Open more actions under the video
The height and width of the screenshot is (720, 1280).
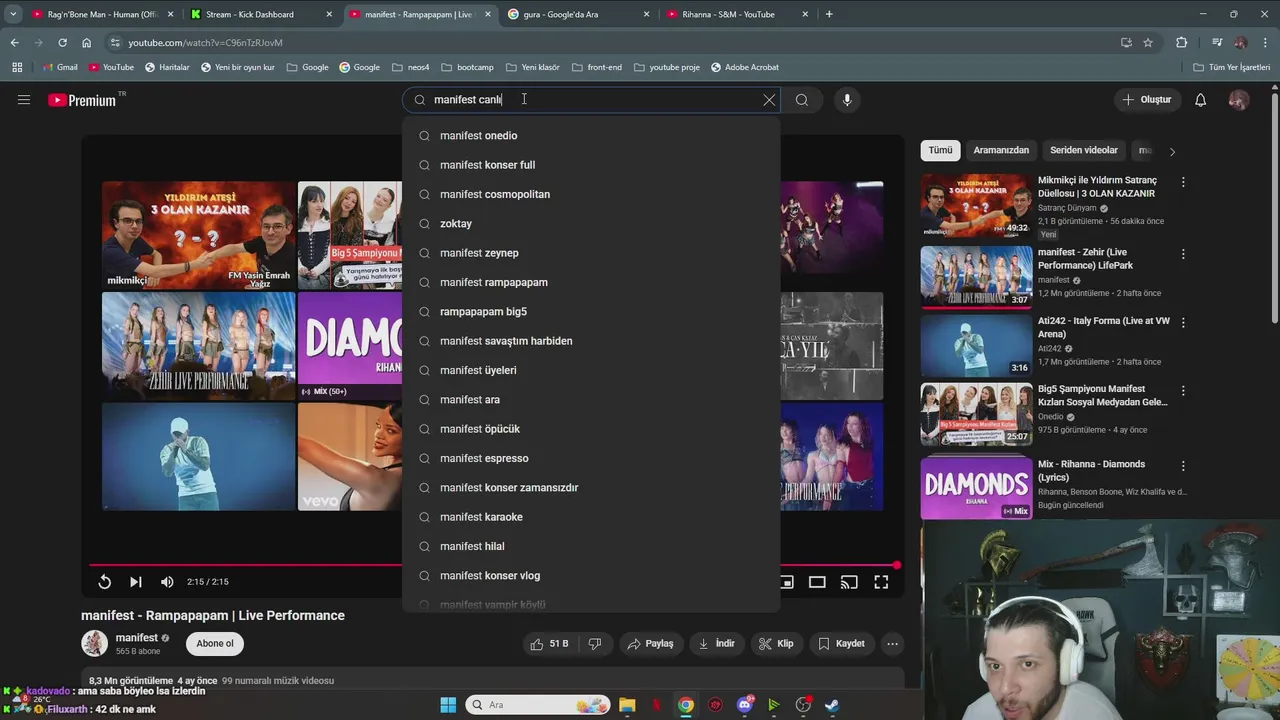[x=893, y=644]
